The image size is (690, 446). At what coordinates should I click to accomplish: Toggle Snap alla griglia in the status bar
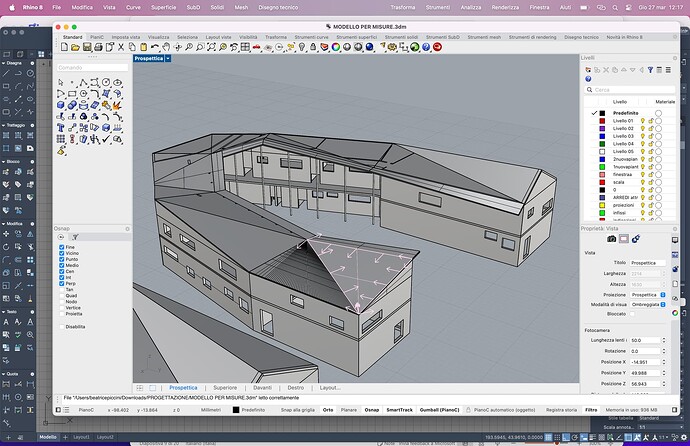[x=298, y=410]
